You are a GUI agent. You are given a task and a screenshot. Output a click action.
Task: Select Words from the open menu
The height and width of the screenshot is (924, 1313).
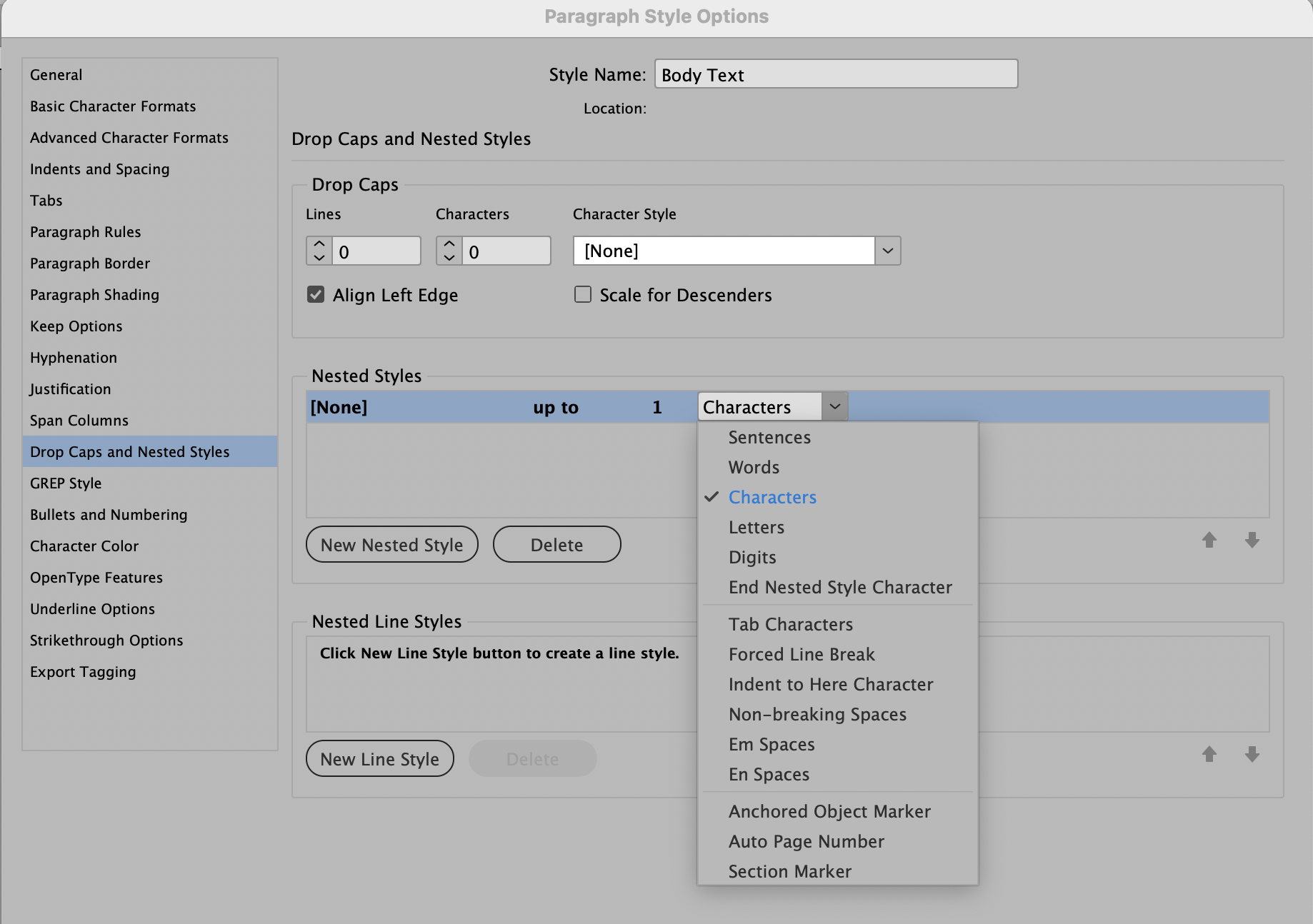pos(753,467)
